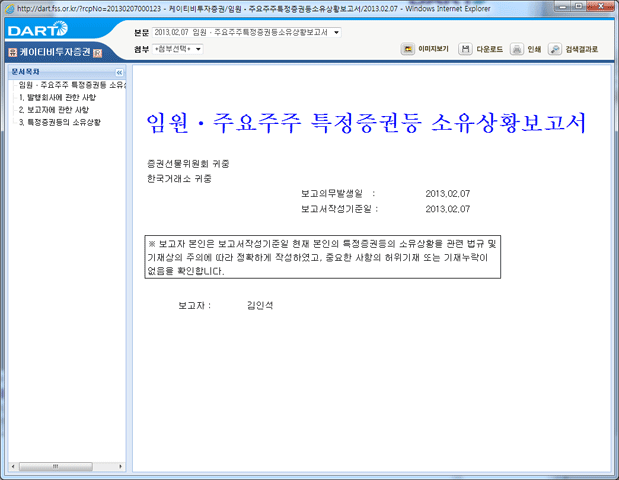Viewport: 619px width, 480px height.
Task: Select '1. 발행회사에 관한 사항' in tree
Action: [60, 98]
